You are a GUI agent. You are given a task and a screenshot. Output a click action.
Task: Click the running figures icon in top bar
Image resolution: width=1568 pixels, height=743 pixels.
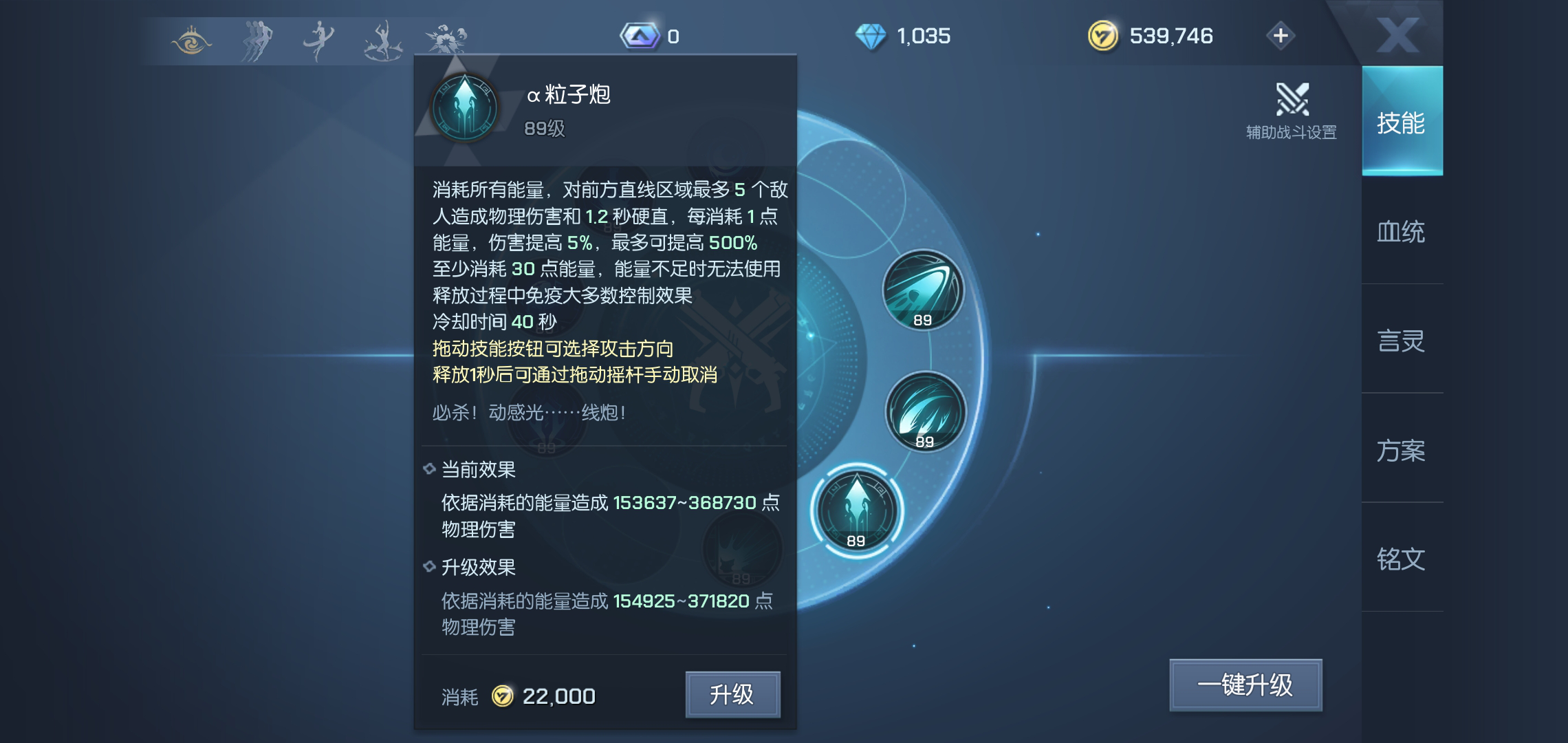(x=256, y=40)
